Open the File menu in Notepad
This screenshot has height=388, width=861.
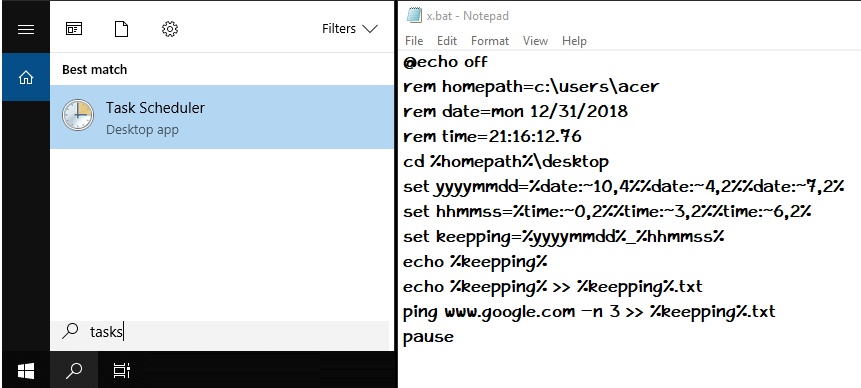[x=414, y=41]
